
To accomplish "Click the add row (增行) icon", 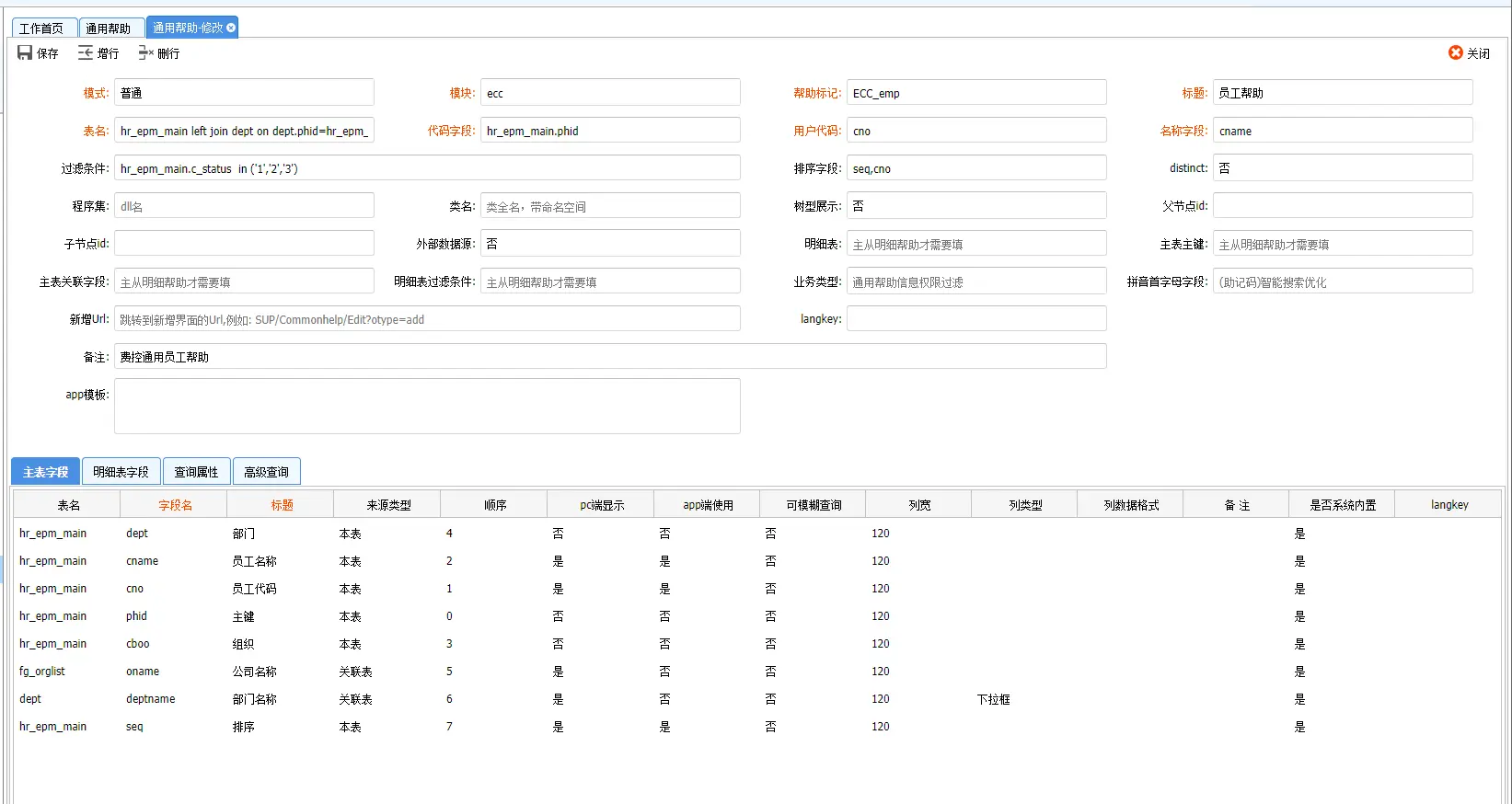I will pos(86,53).
